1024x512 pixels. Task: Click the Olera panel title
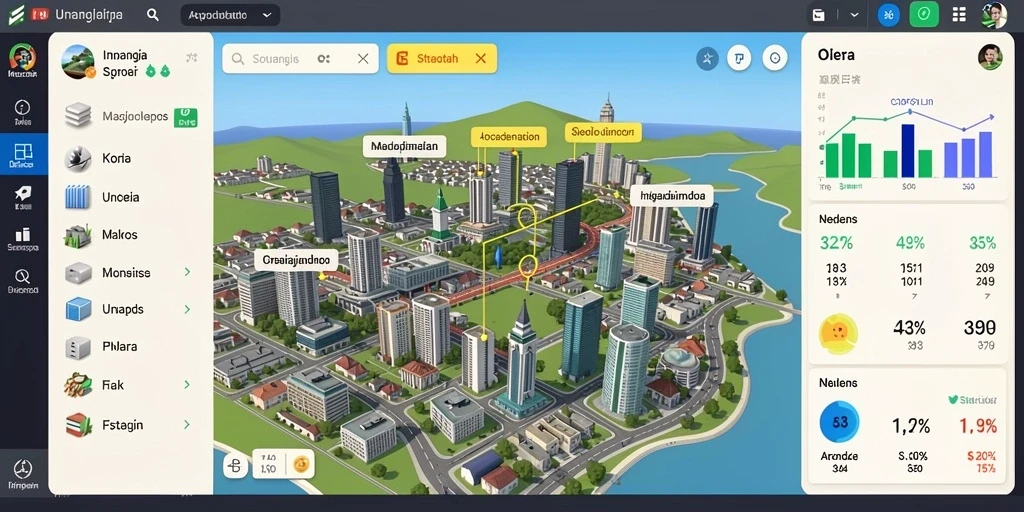836,55
